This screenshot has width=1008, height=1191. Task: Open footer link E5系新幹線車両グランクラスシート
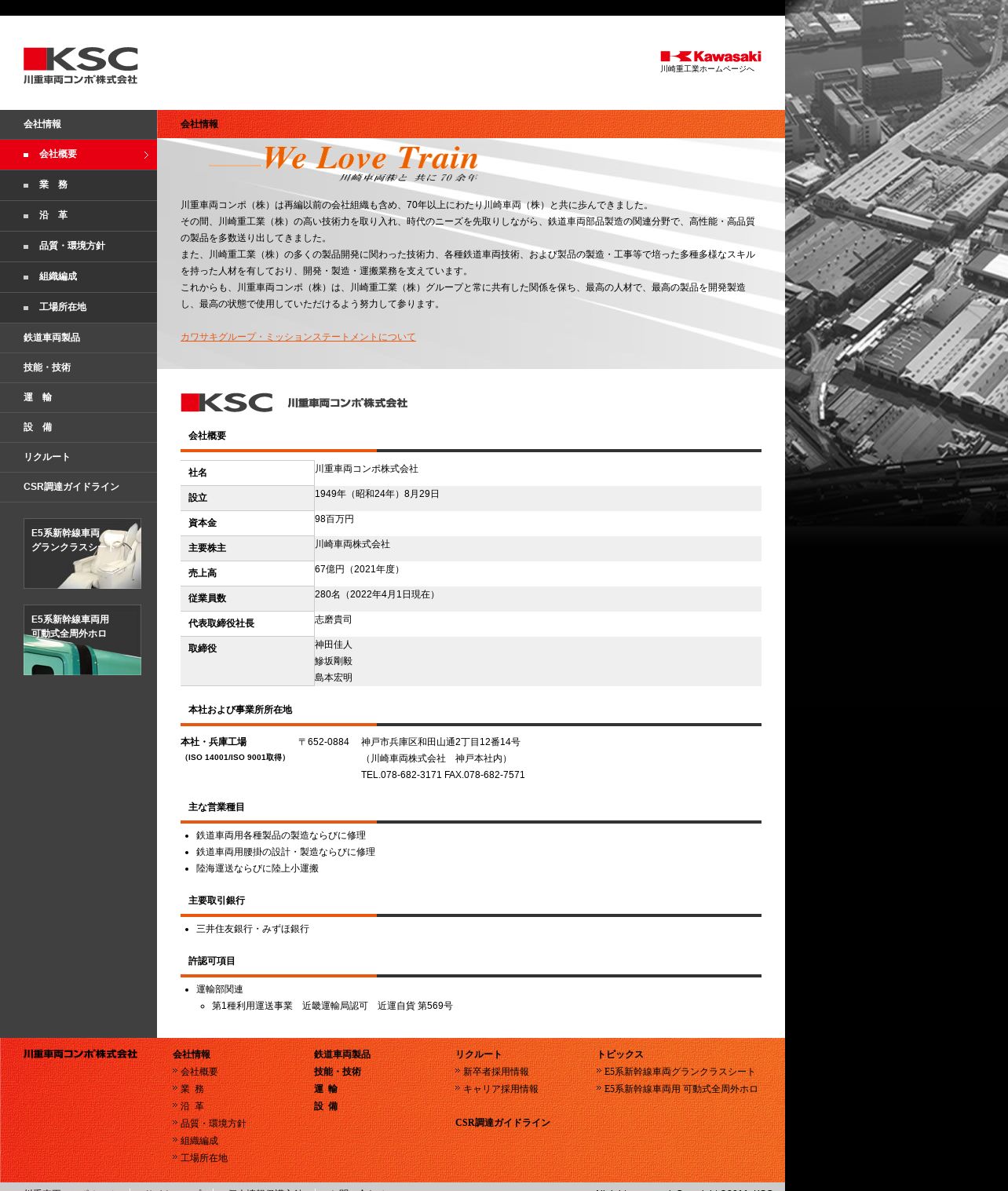point(680,1072)
